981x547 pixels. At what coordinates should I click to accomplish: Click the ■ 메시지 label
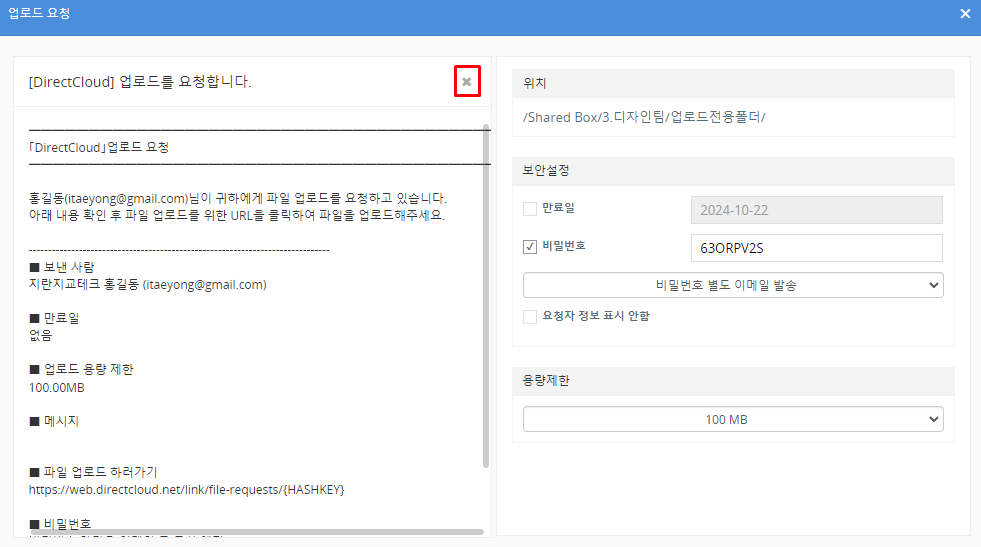point(54,421)
